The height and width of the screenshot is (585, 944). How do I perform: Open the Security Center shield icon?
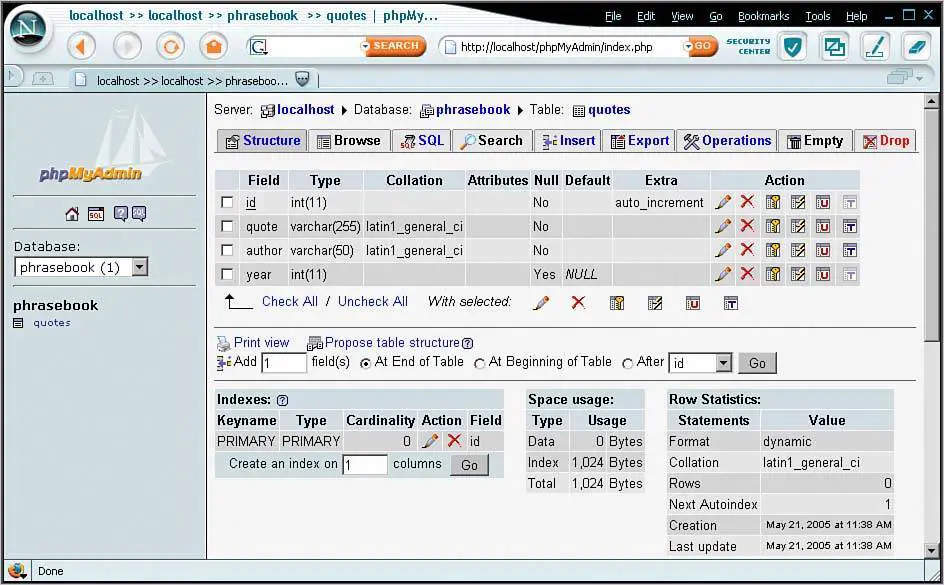[792, 46]
